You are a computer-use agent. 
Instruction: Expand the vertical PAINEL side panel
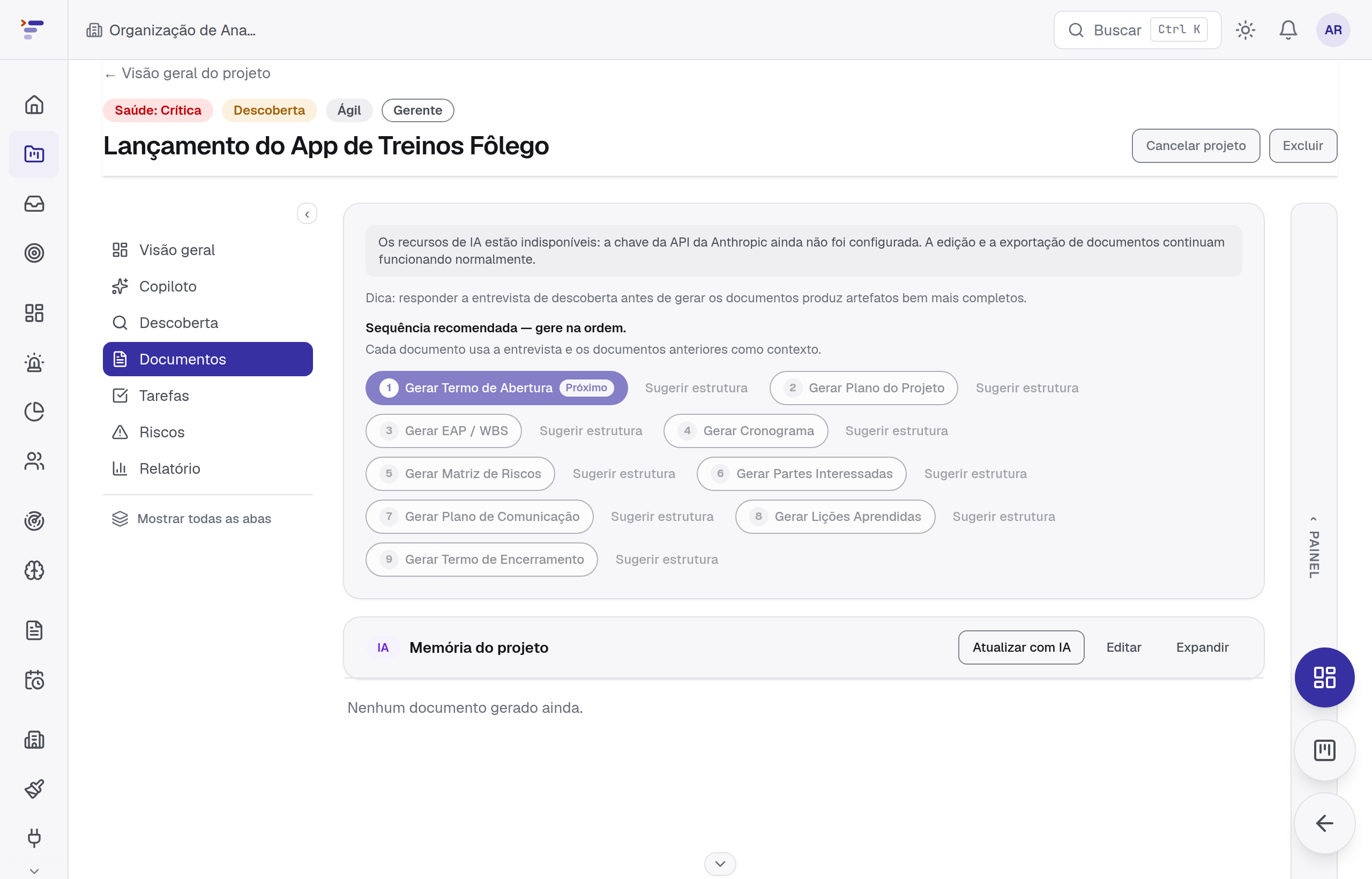click(x=1314, y=547)
